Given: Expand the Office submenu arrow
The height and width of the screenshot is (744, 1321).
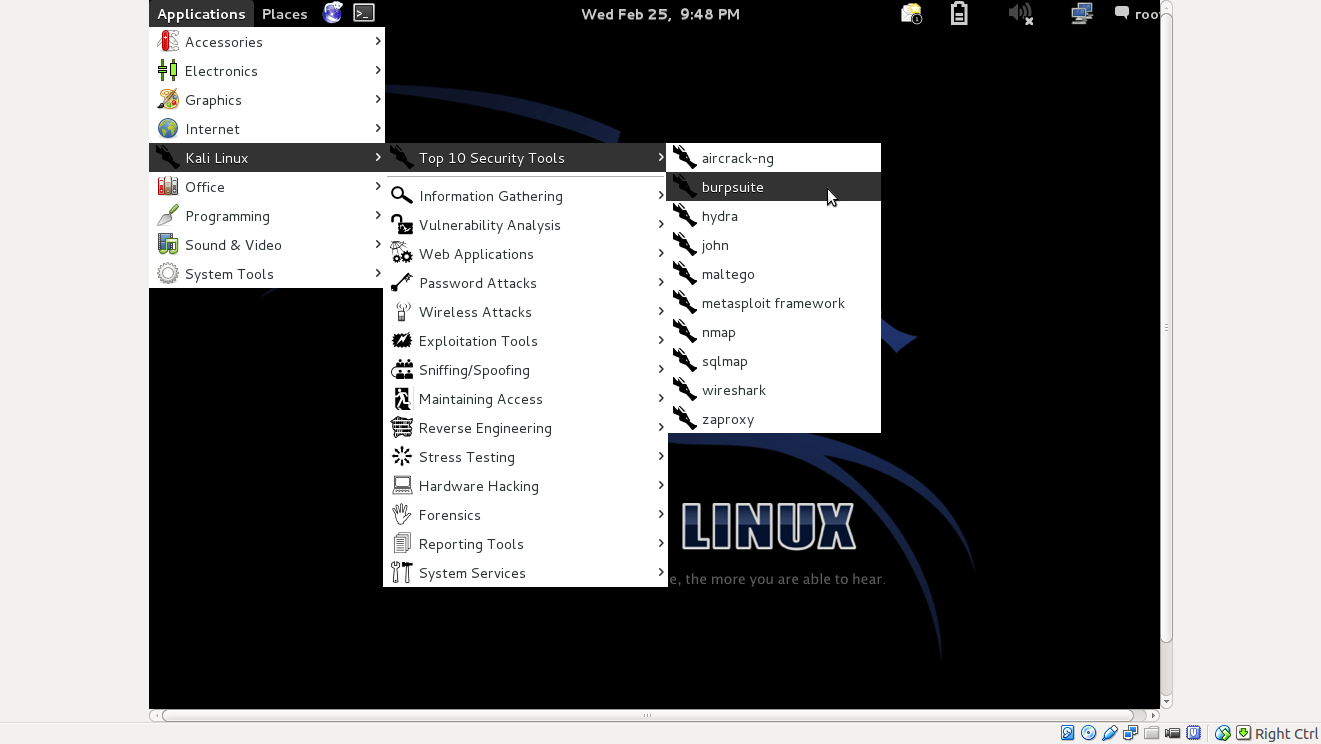Looking at the screenshot, I should [x=378, y=186].
